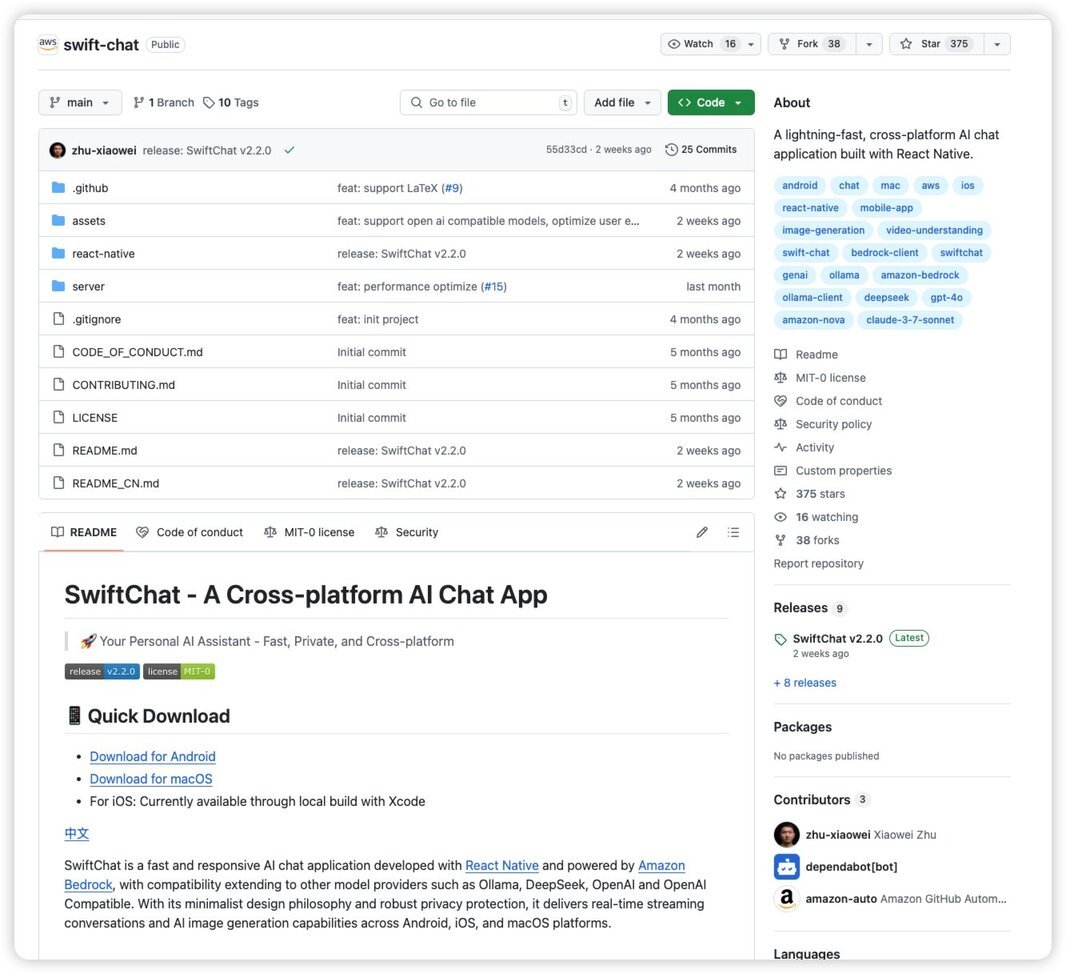Click the React Native hyperlink in description
This screenshot has height=974, width=1066.
(502, 865)
